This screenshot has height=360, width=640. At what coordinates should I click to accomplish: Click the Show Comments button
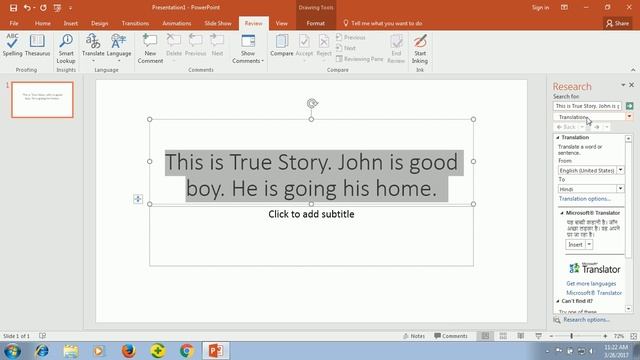click(248, 49)
